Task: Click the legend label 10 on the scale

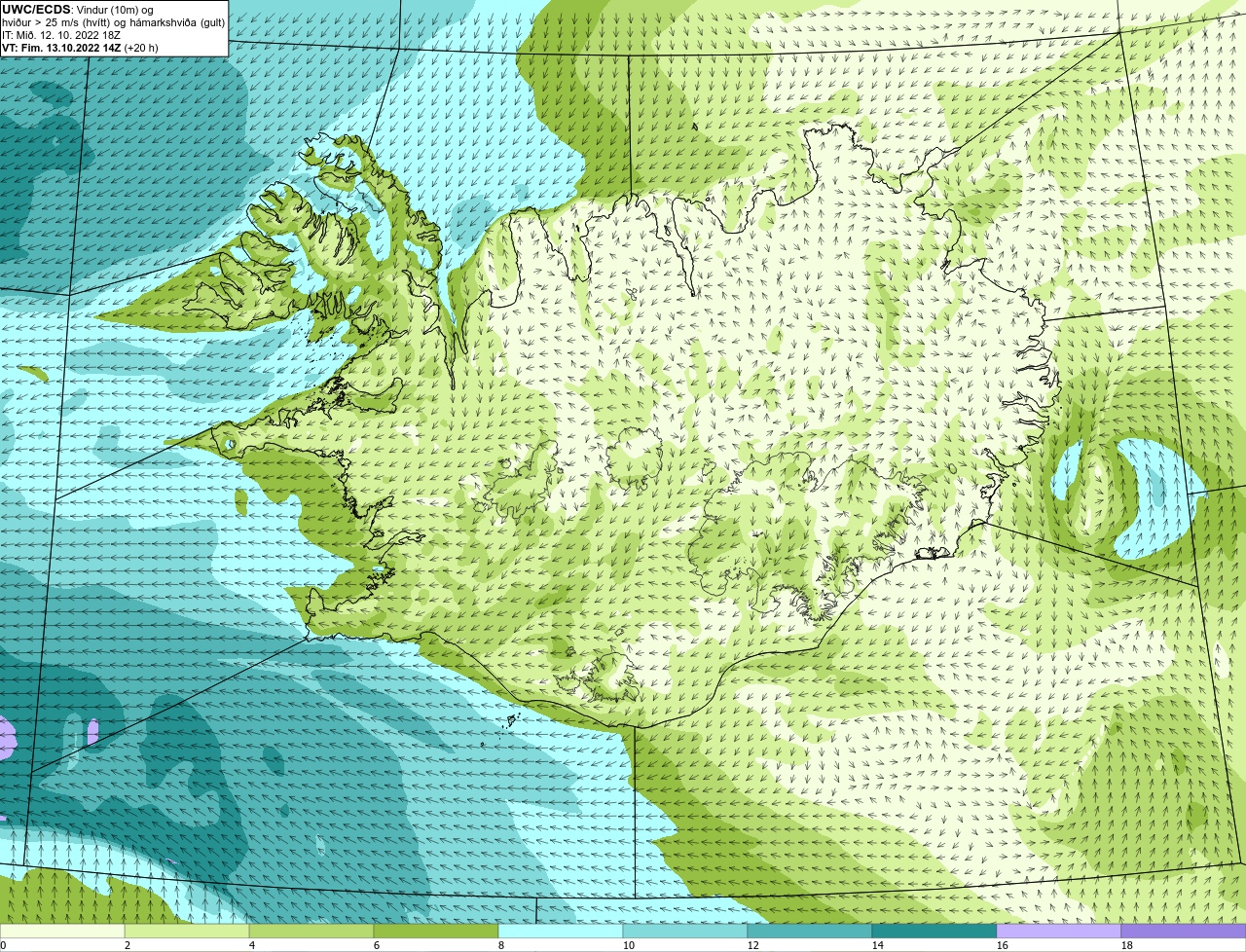Action: point(629,945)
